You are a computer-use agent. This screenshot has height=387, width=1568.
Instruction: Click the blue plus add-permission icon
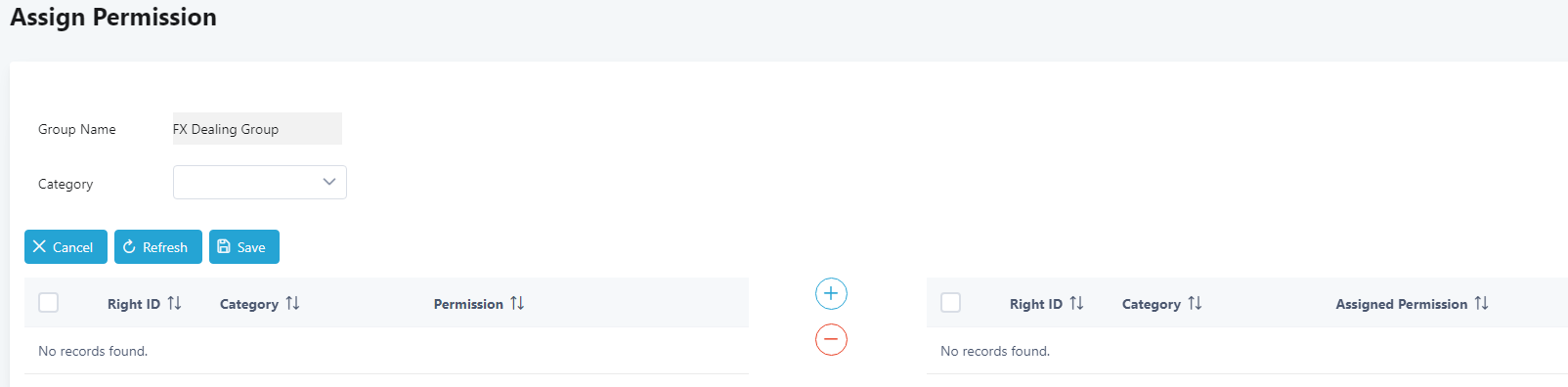pyautogui.click(x=831, y=293)
